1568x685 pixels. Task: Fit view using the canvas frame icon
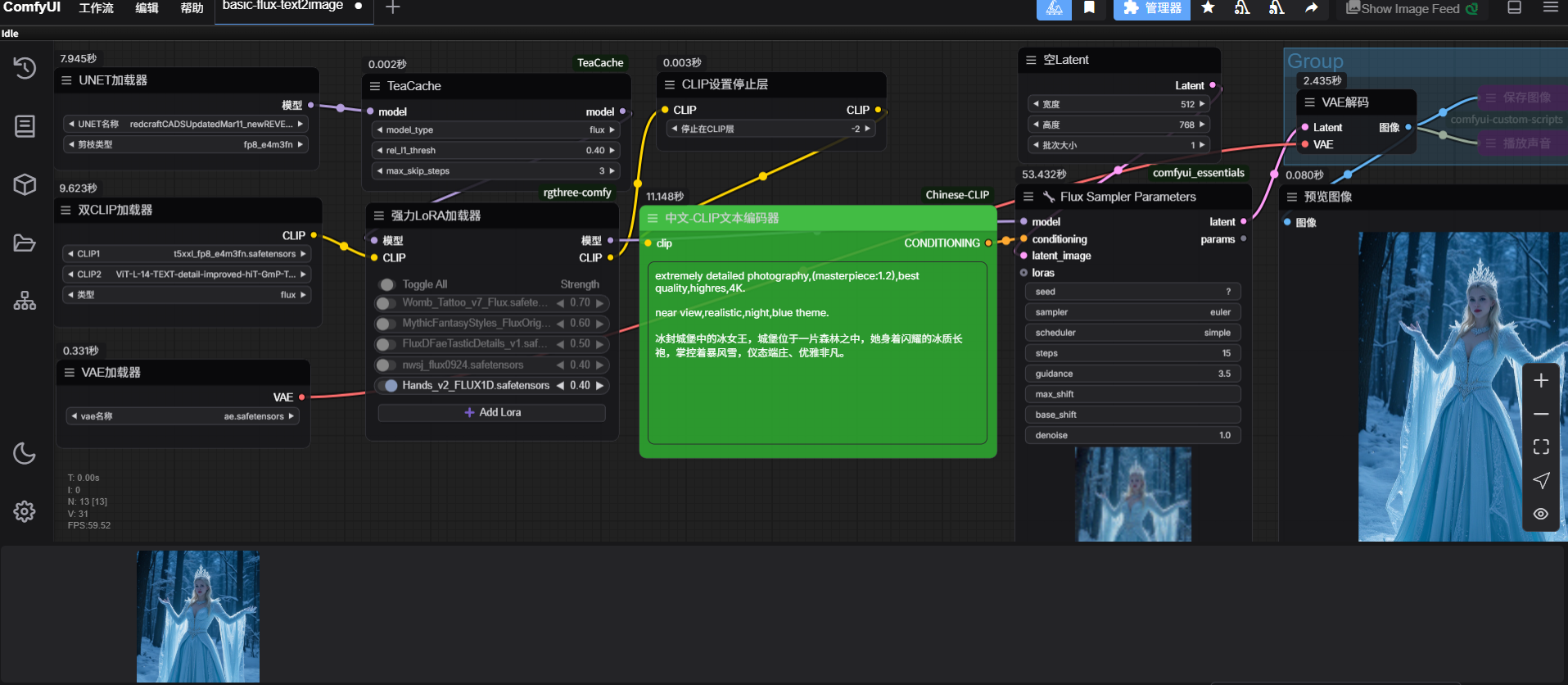(1541, 447)
